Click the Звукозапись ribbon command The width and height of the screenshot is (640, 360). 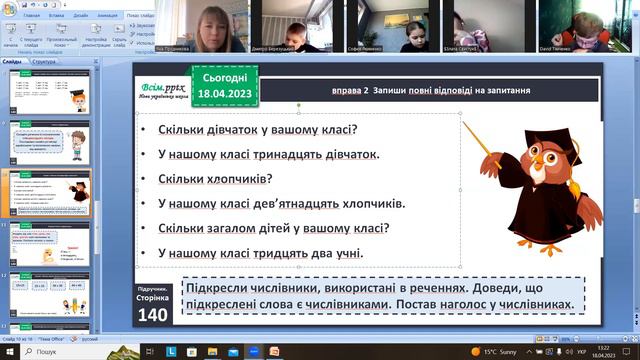click(142, 25)
